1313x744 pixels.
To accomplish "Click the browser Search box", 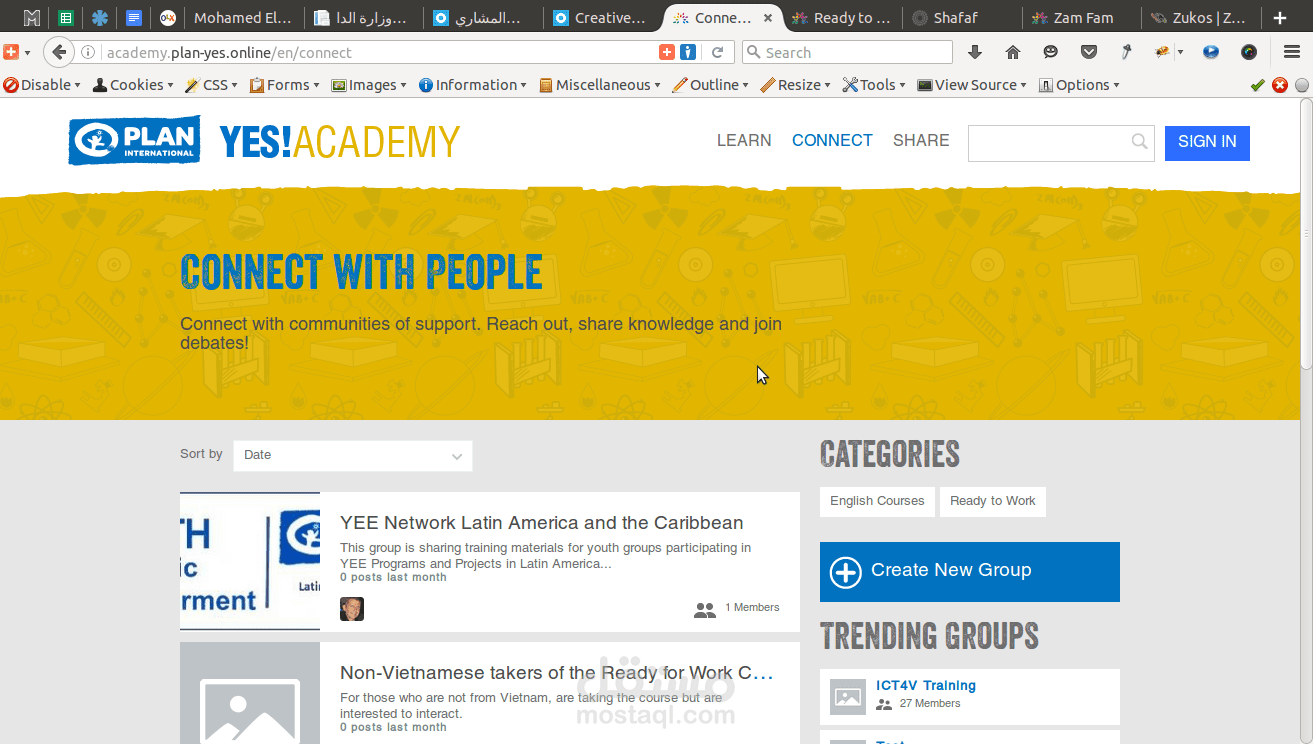I will (x=847, y=52).
